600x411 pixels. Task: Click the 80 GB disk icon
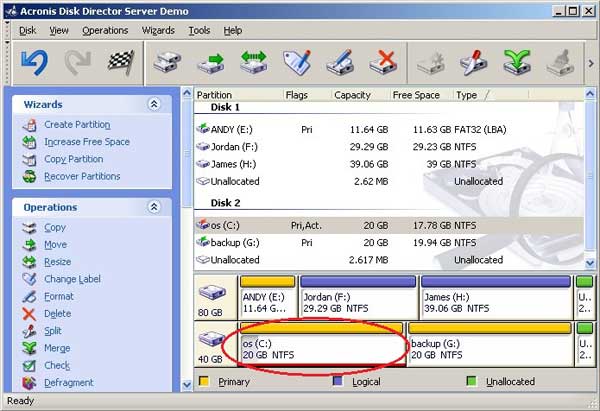(x=212, y=292)
